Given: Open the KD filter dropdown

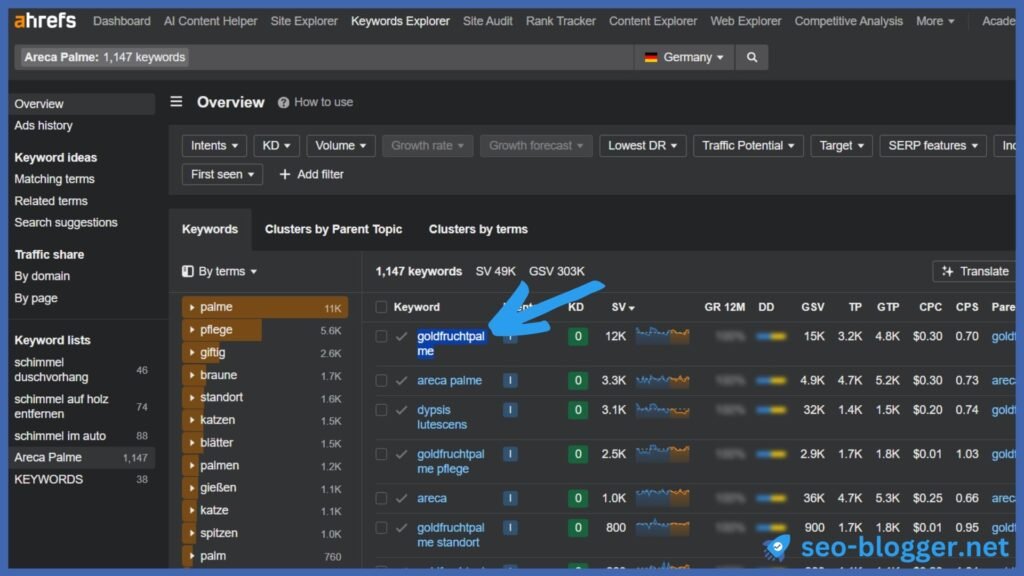Looking at the screenshot, I should (x=276, y=146).
